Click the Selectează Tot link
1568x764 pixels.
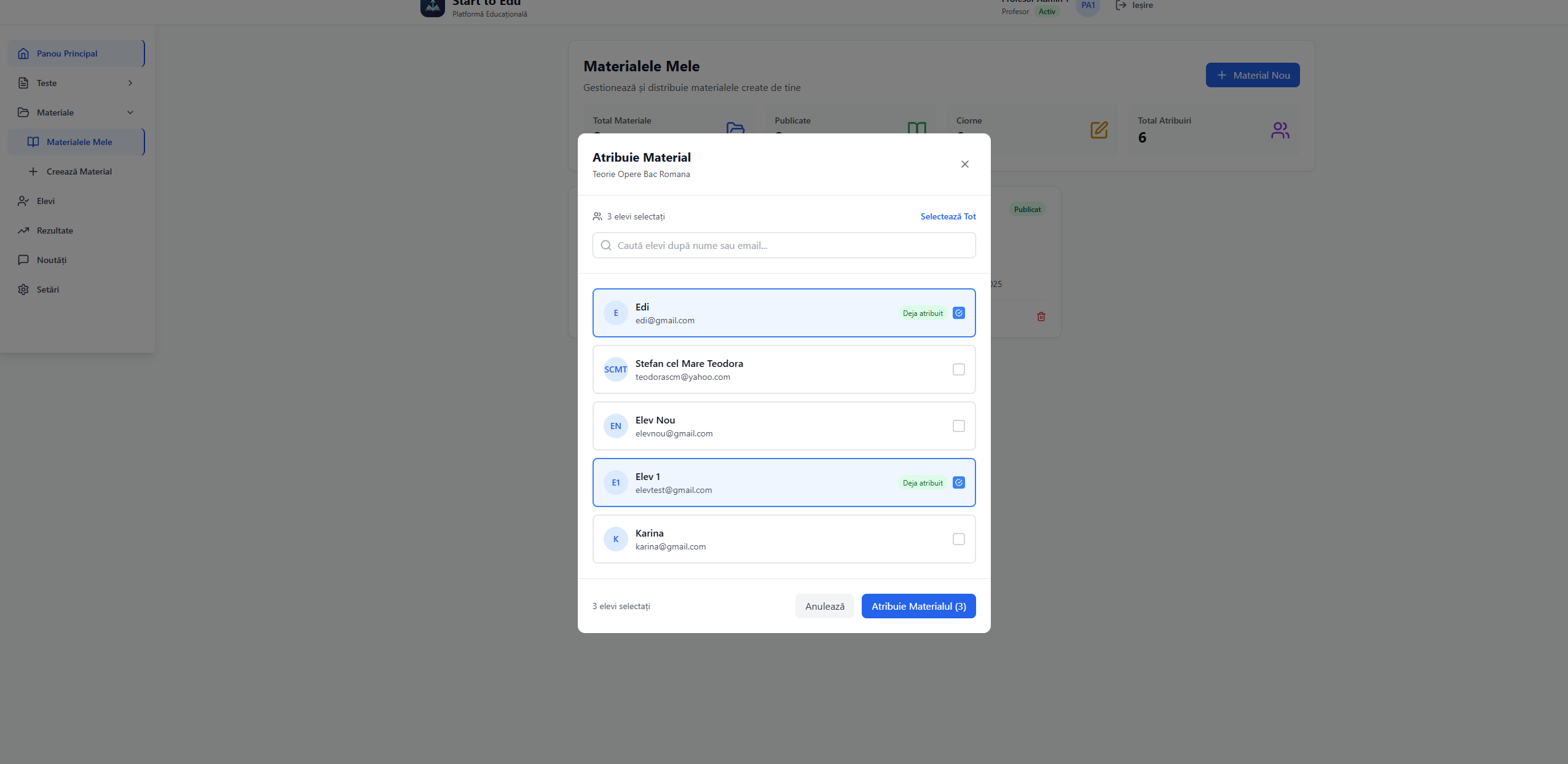pos(948,216)
